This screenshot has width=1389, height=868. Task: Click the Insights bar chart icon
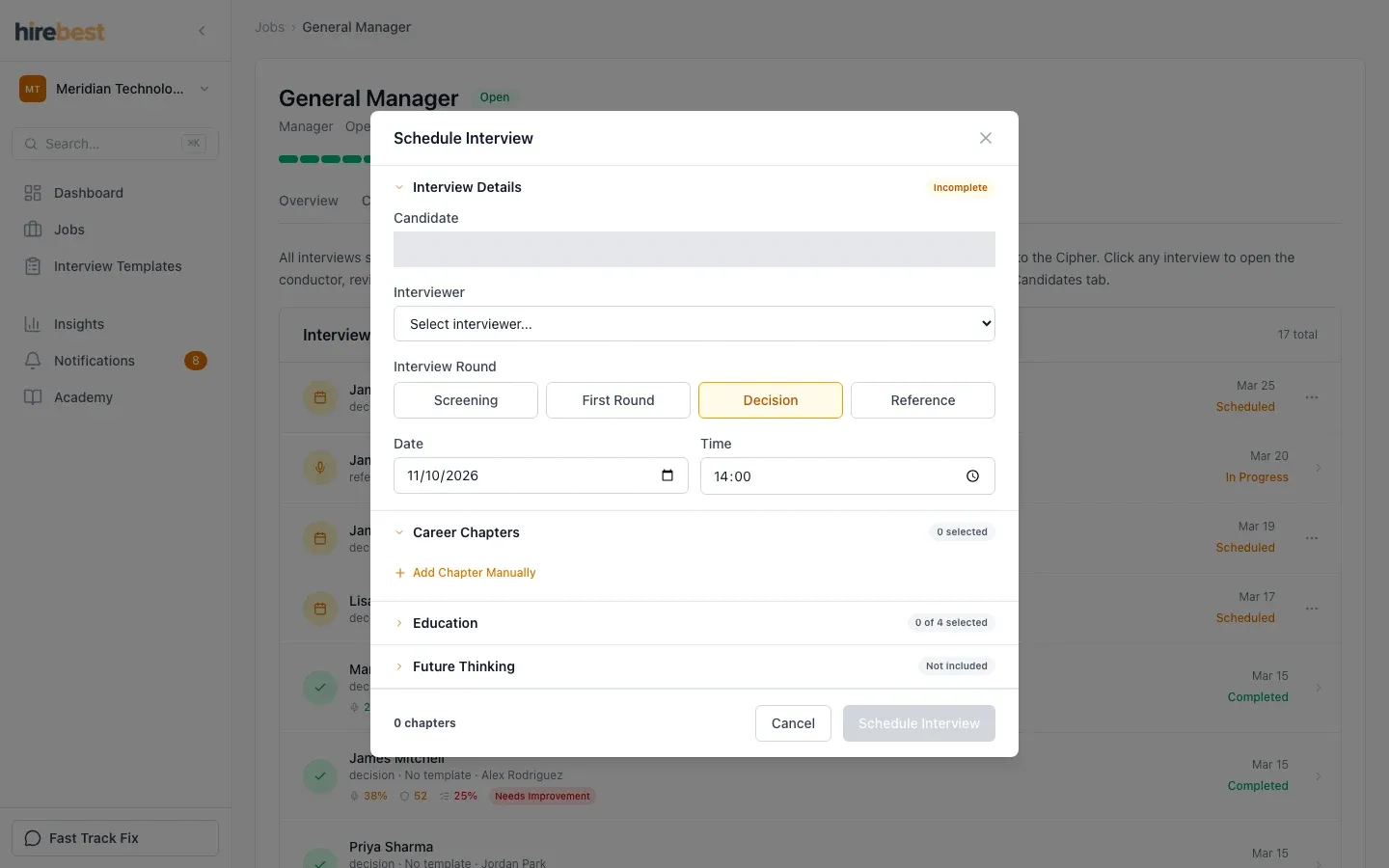[x=33, y=324]
